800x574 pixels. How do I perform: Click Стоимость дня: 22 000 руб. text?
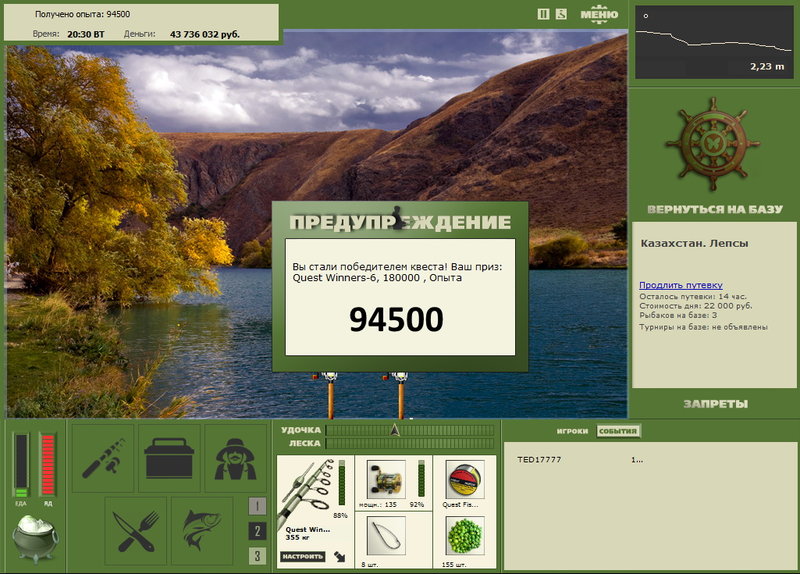coord(696,306)
